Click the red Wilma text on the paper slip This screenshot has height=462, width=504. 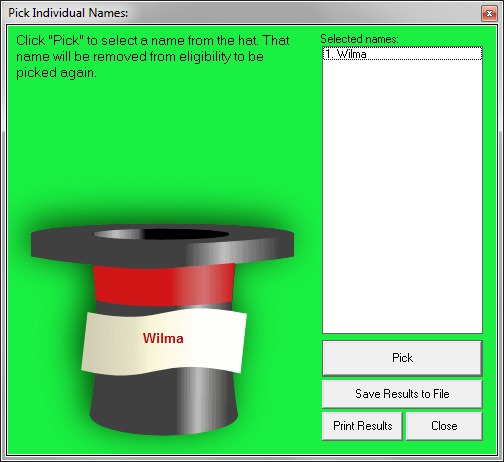tap(163, 338)
